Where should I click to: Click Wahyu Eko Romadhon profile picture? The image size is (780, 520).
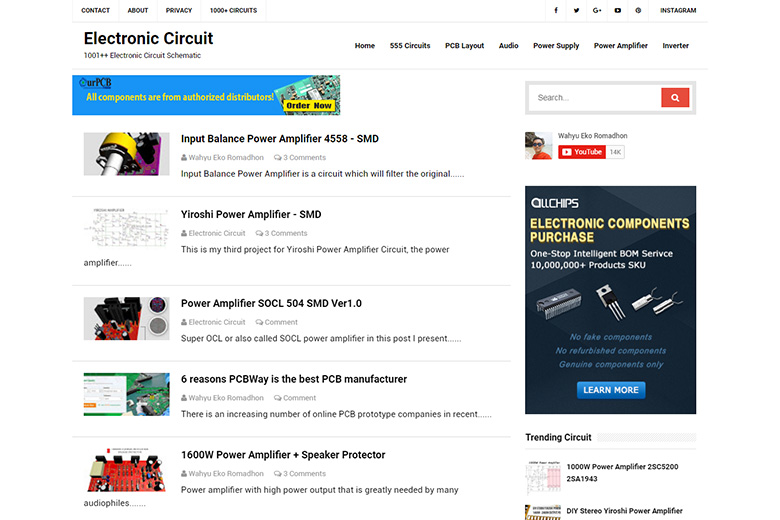tap(539, 146)
